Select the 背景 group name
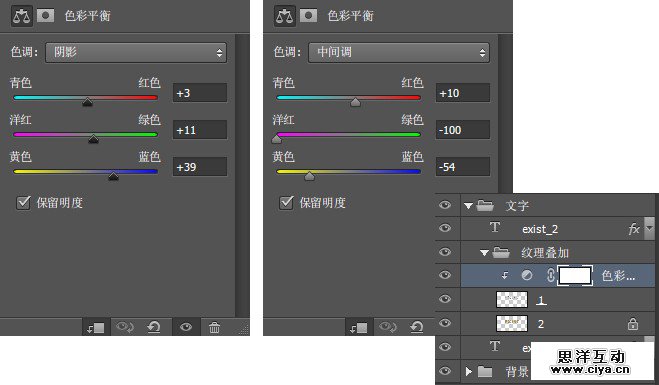This screenshot has height=385, width=659. (517, 372)
